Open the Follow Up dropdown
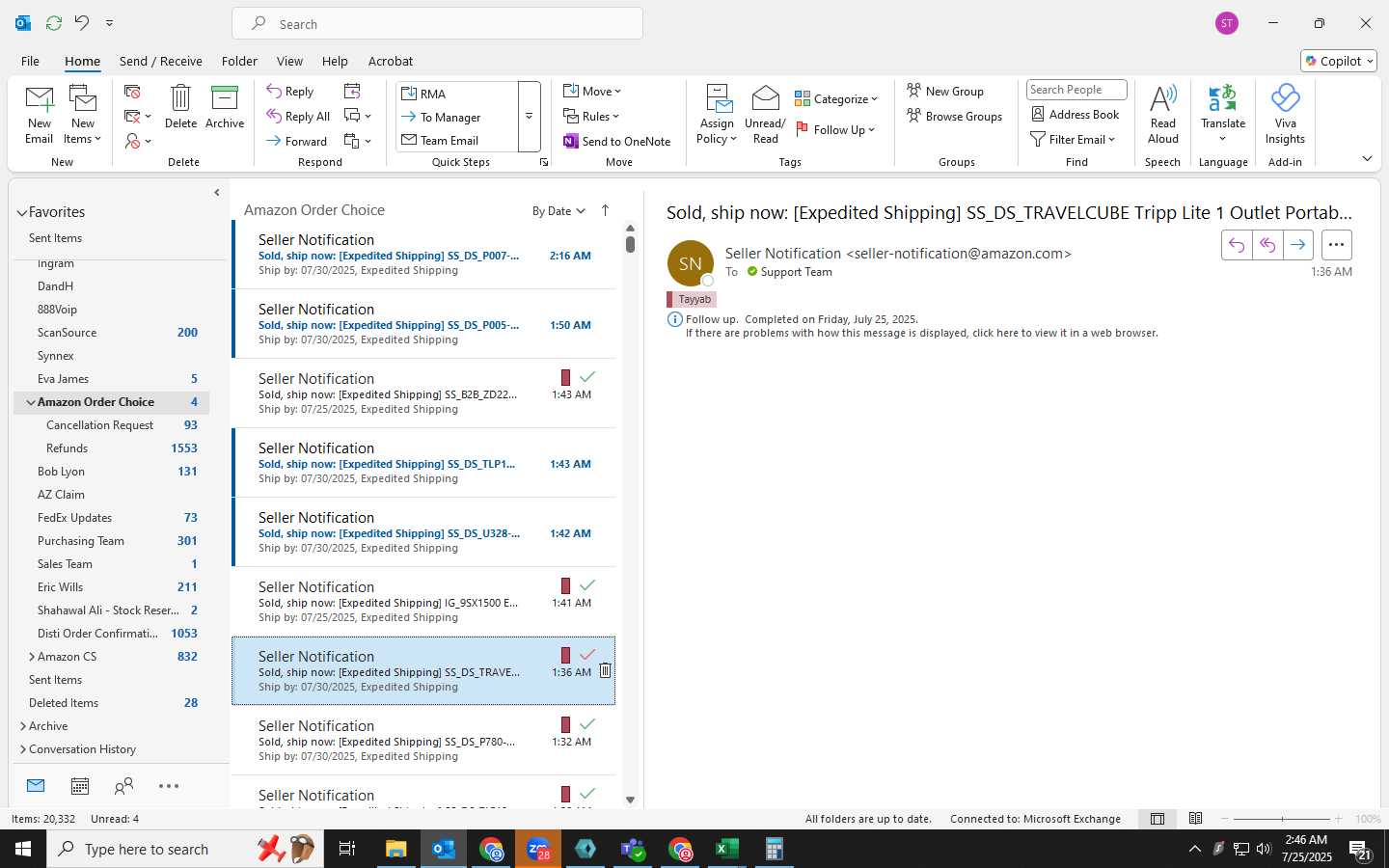The image size is (1389, 868). point(835,130)
